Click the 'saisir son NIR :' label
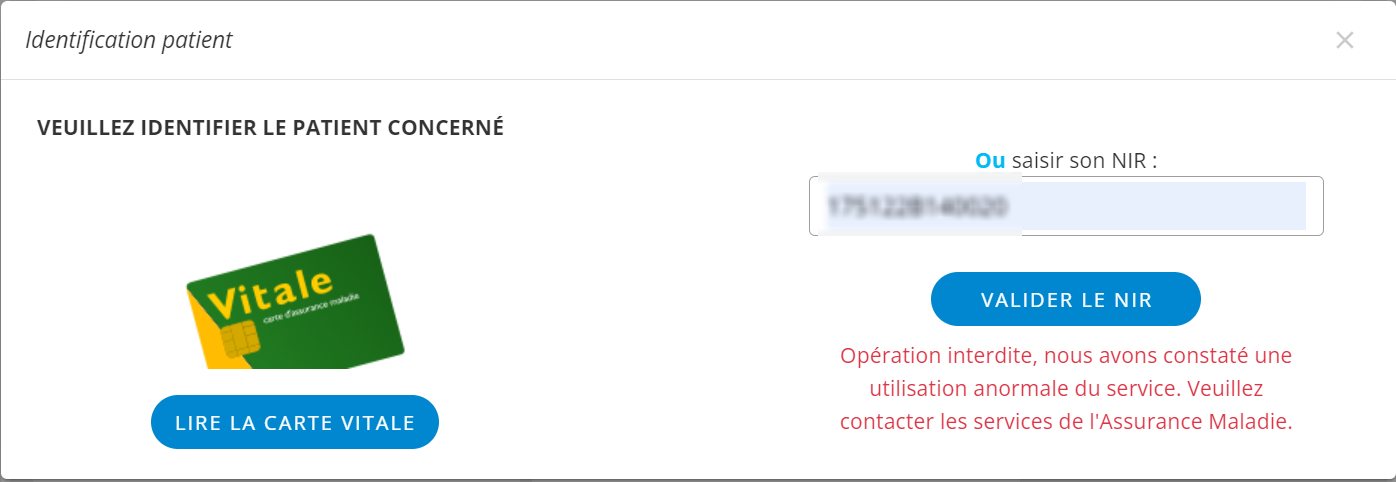The height and width of the screenshot is (482, 1396). [x=1084, y=160]
